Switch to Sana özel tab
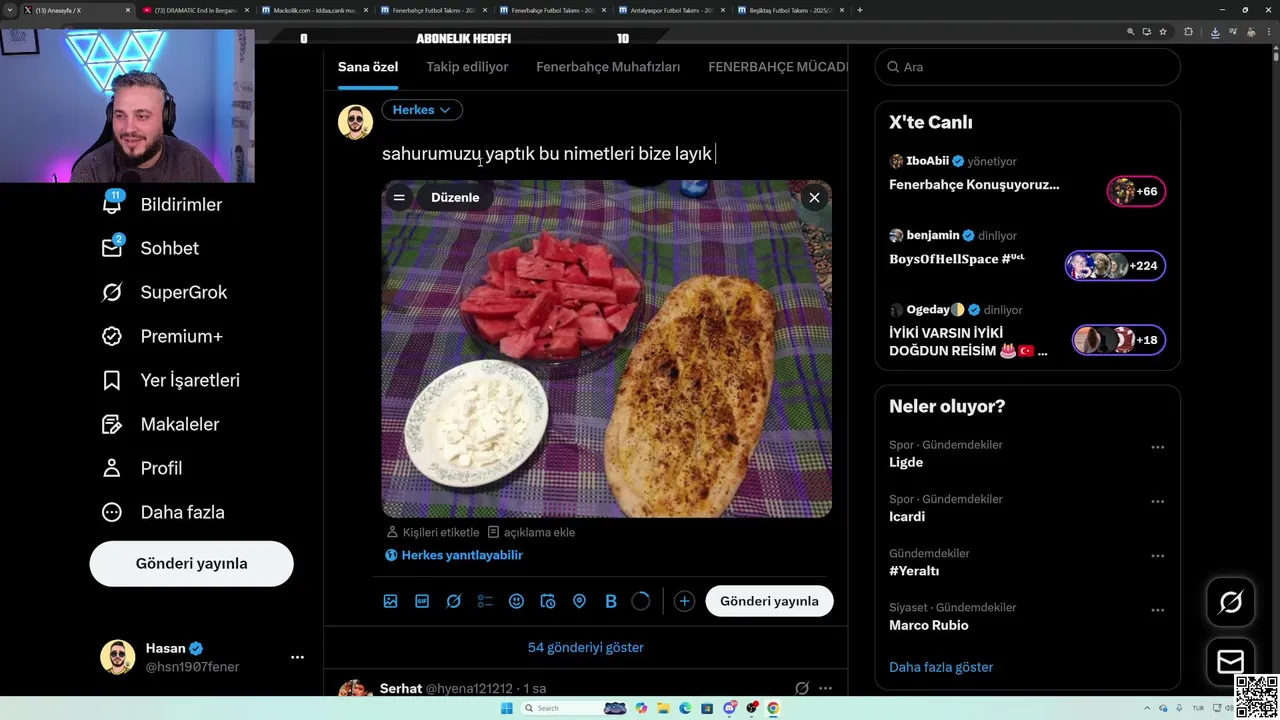 [367, 67]
